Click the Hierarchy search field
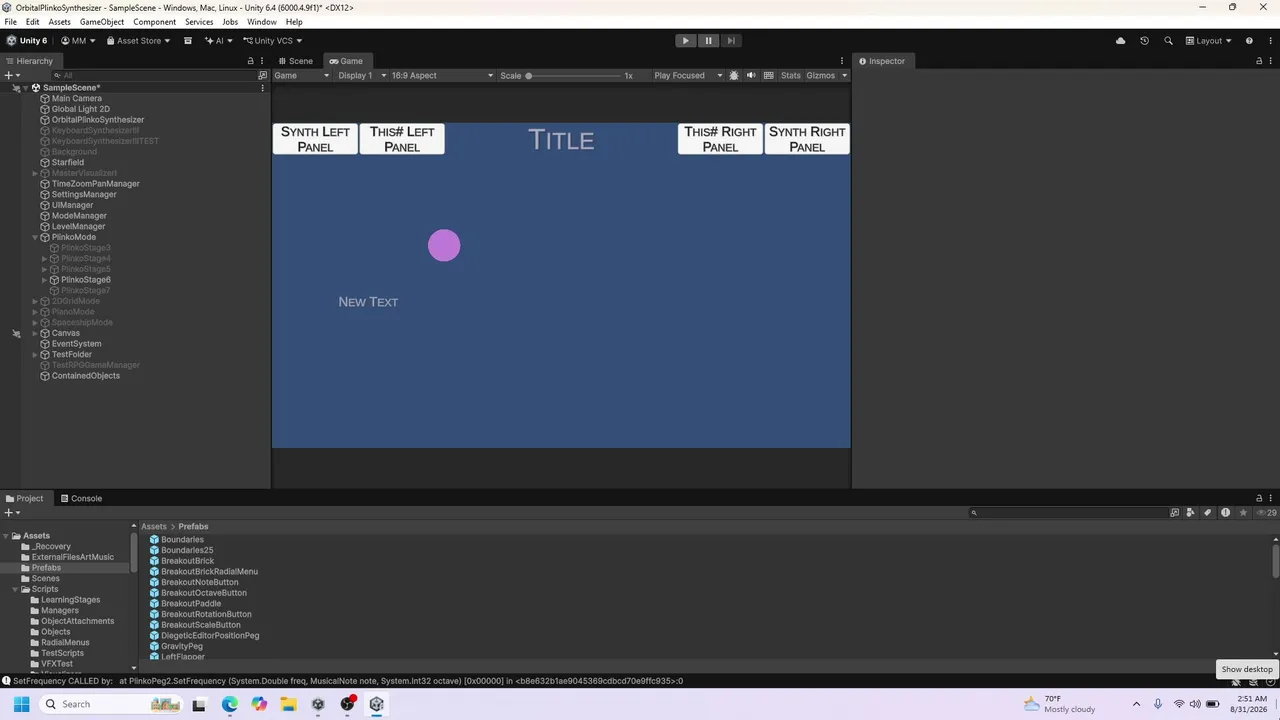 click(154, 76)
